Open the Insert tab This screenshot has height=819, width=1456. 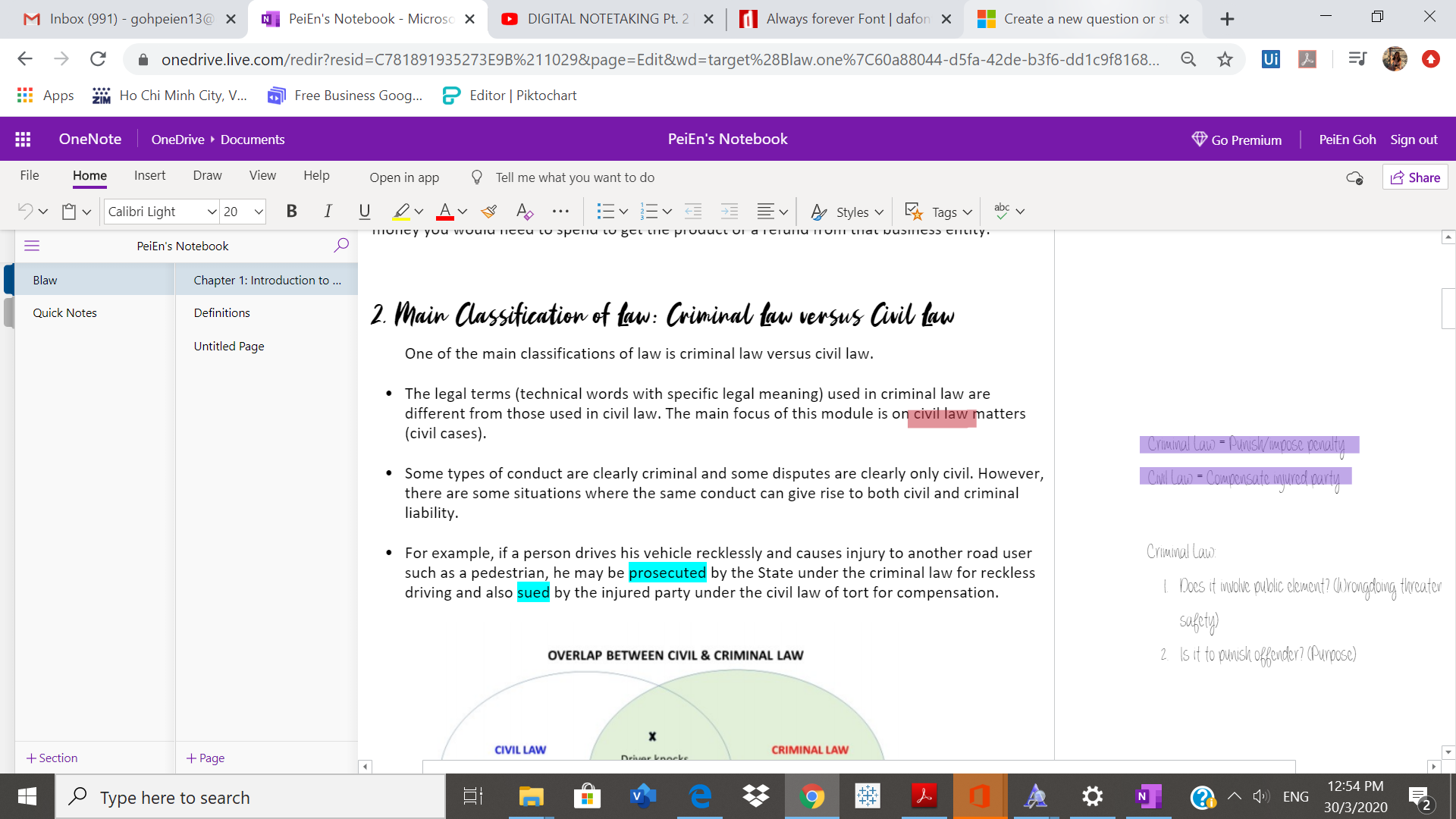[149, 175]
